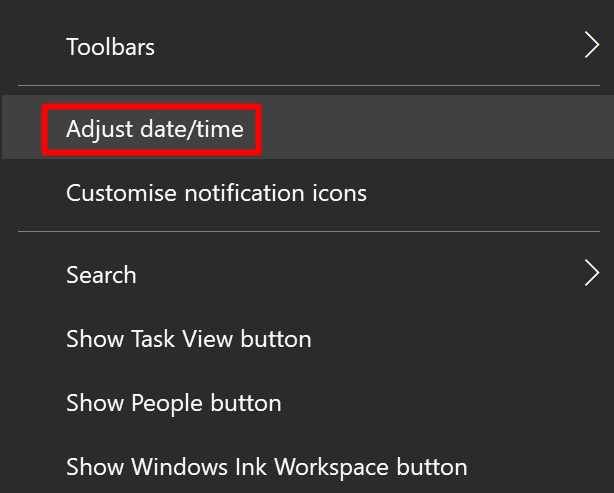Enable the Task View taskbar button option
Viewport: 614px width, 493px height.
308,339
